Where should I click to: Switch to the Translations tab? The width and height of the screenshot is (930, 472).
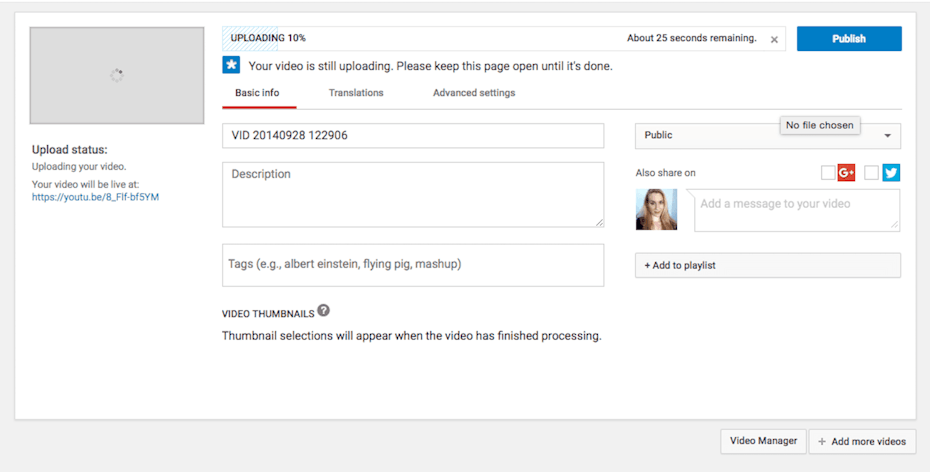(x=356, y=93)
